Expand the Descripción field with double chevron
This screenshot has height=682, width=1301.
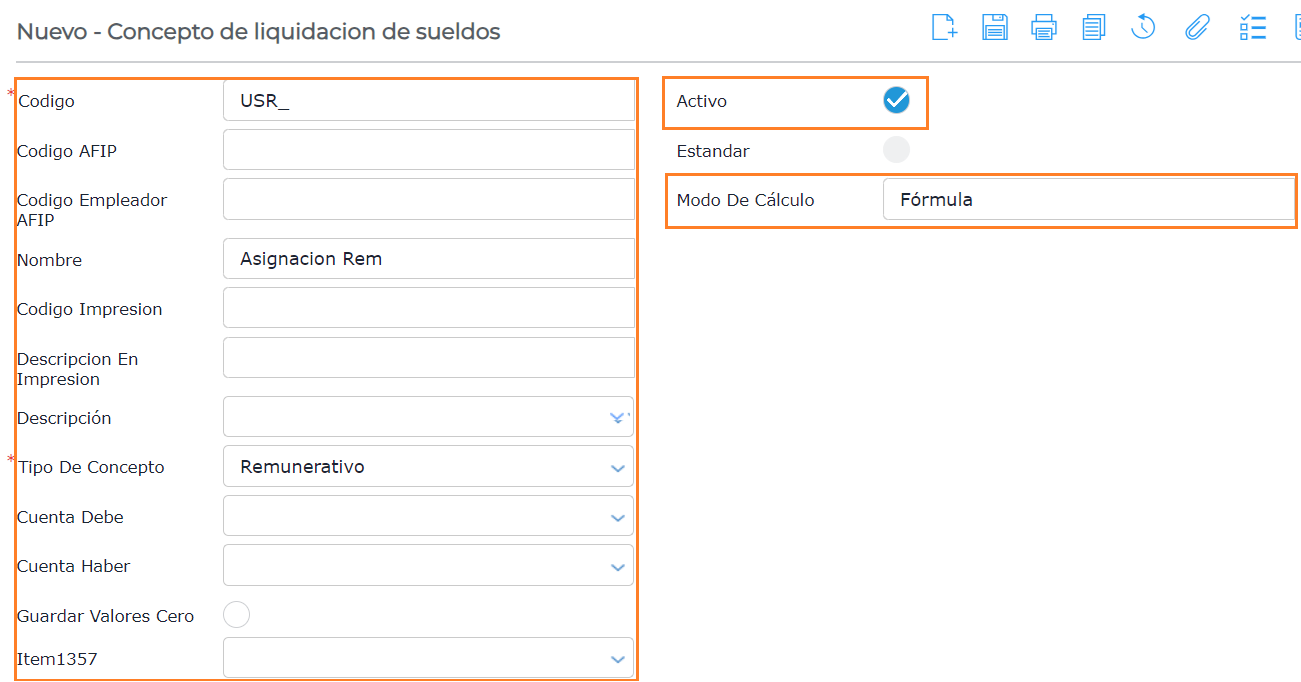(x=617, y=417)
